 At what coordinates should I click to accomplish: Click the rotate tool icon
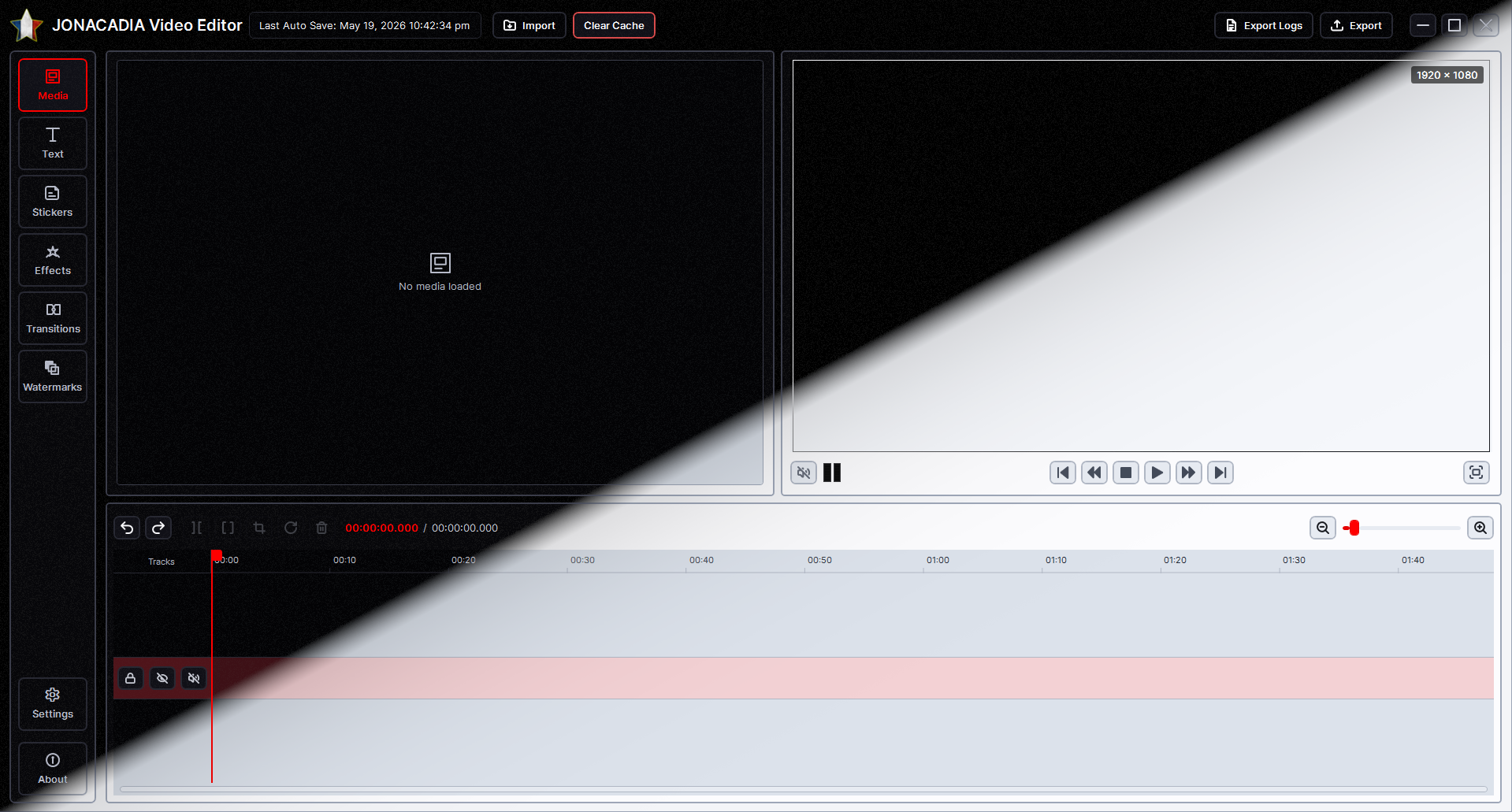(291, 528)
